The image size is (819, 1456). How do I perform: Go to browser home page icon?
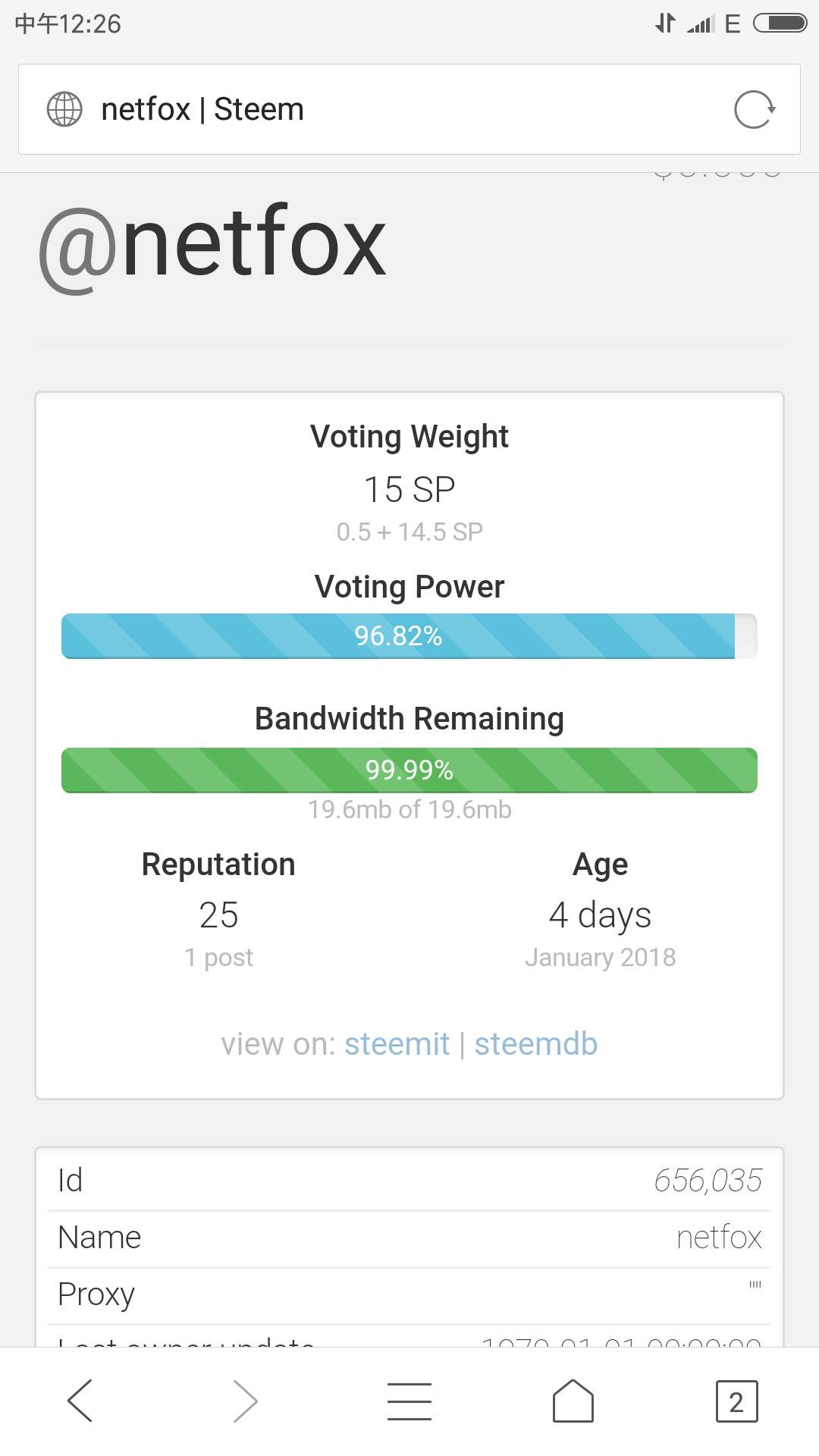573,1400
